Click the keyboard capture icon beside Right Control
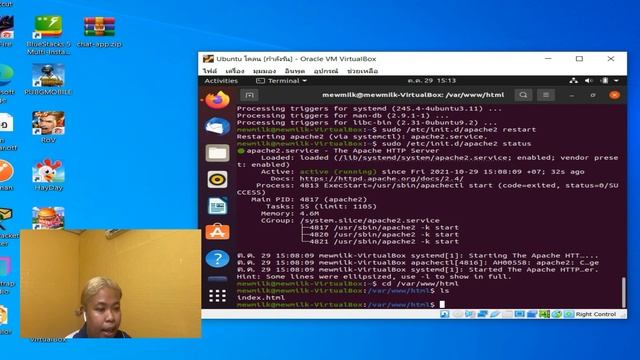The image size is (640, 360). pos(569,314)
